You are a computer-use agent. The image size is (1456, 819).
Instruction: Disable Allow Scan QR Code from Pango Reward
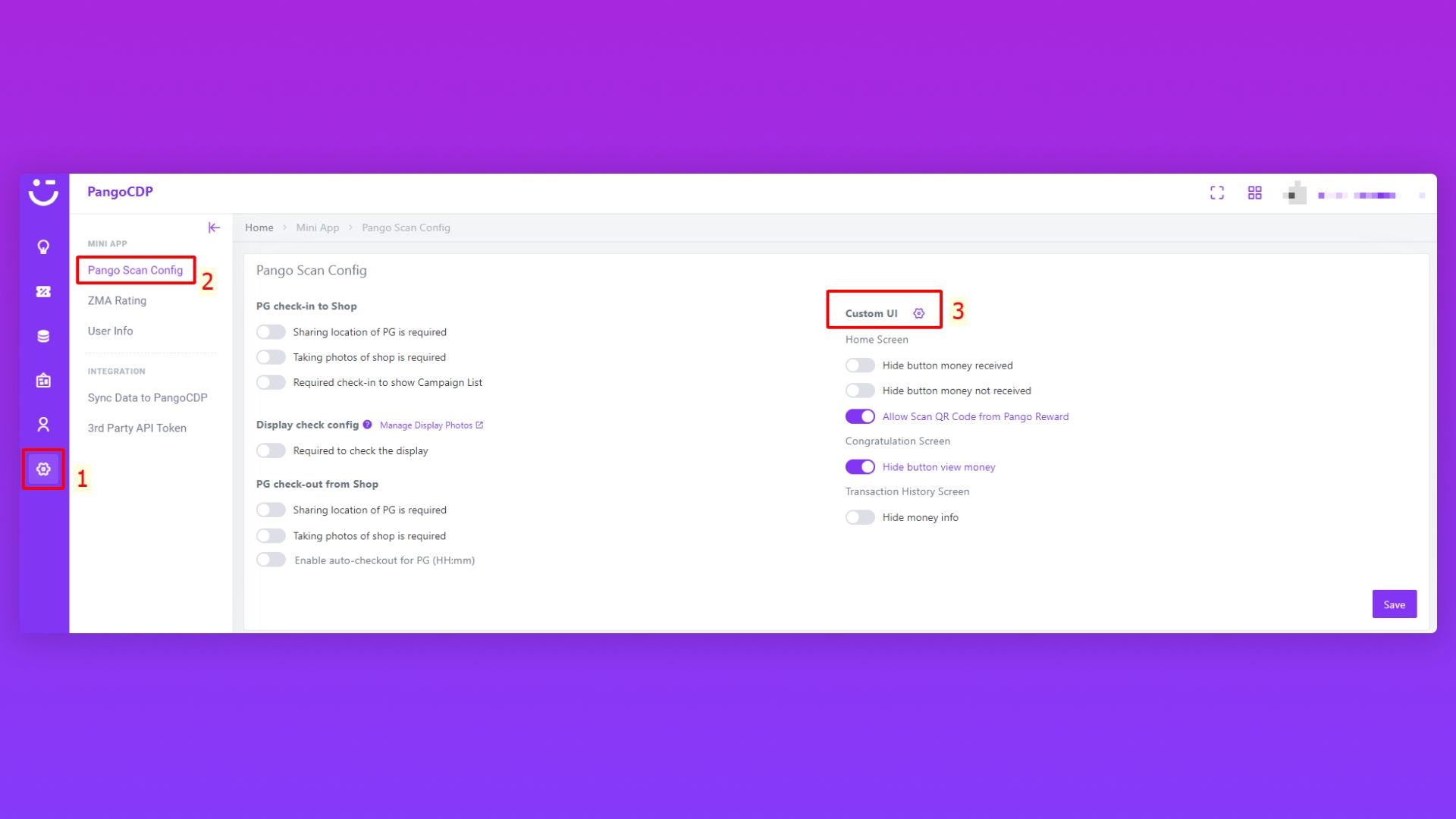860,416
